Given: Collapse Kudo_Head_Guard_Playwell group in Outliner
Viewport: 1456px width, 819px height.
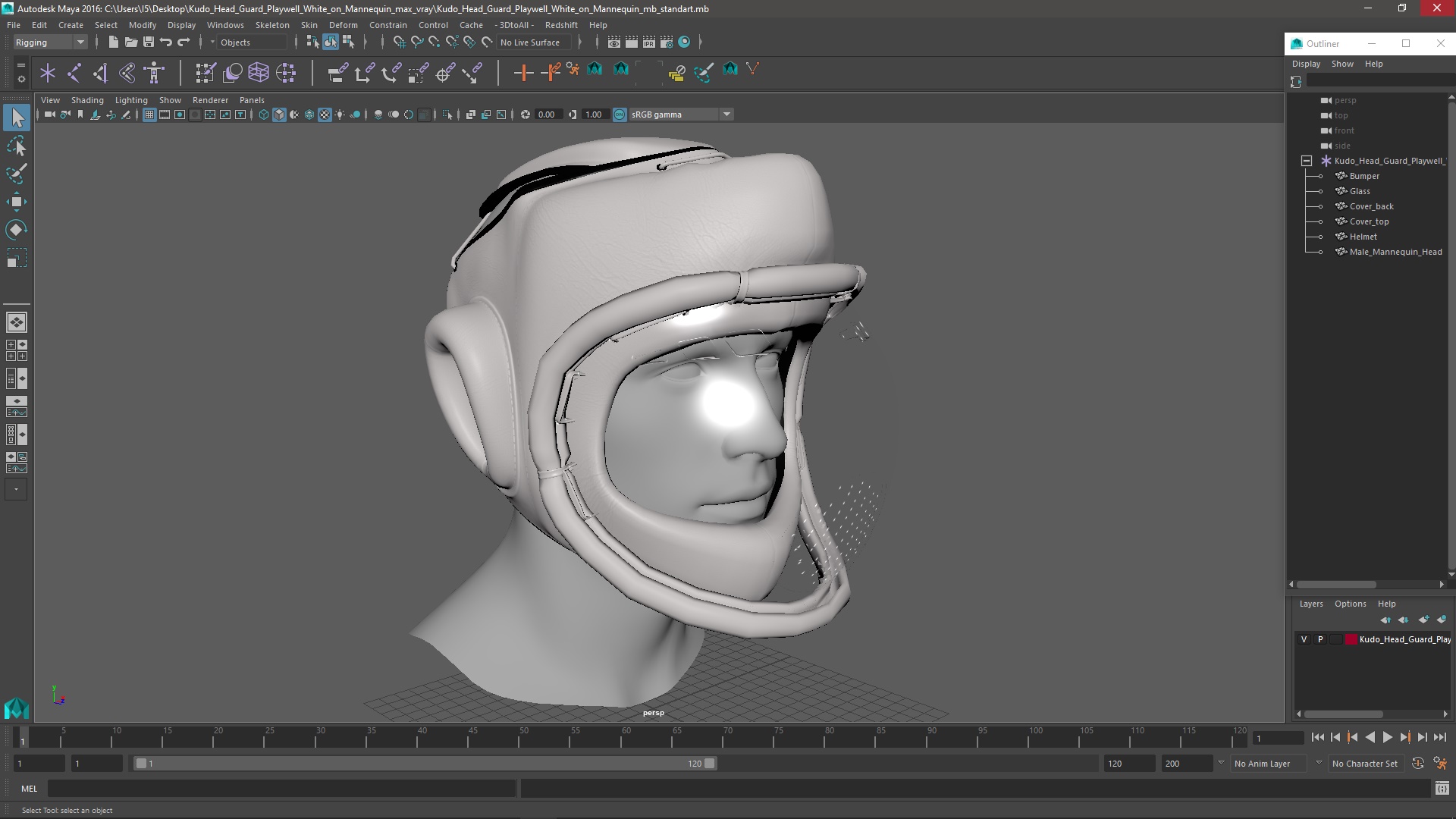Looking at the screenshot, I should tap(1307, 161).
